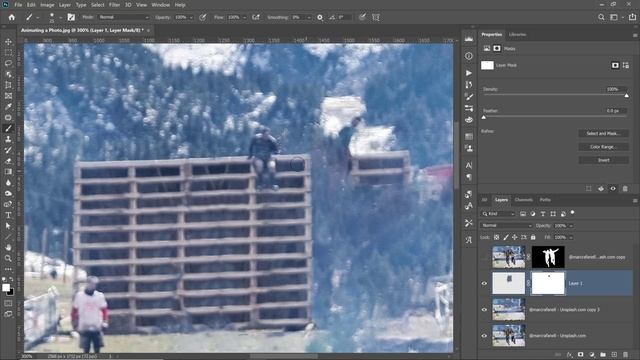Select the Lasso tool
This screenshot has width=640, height=360.
8,63
